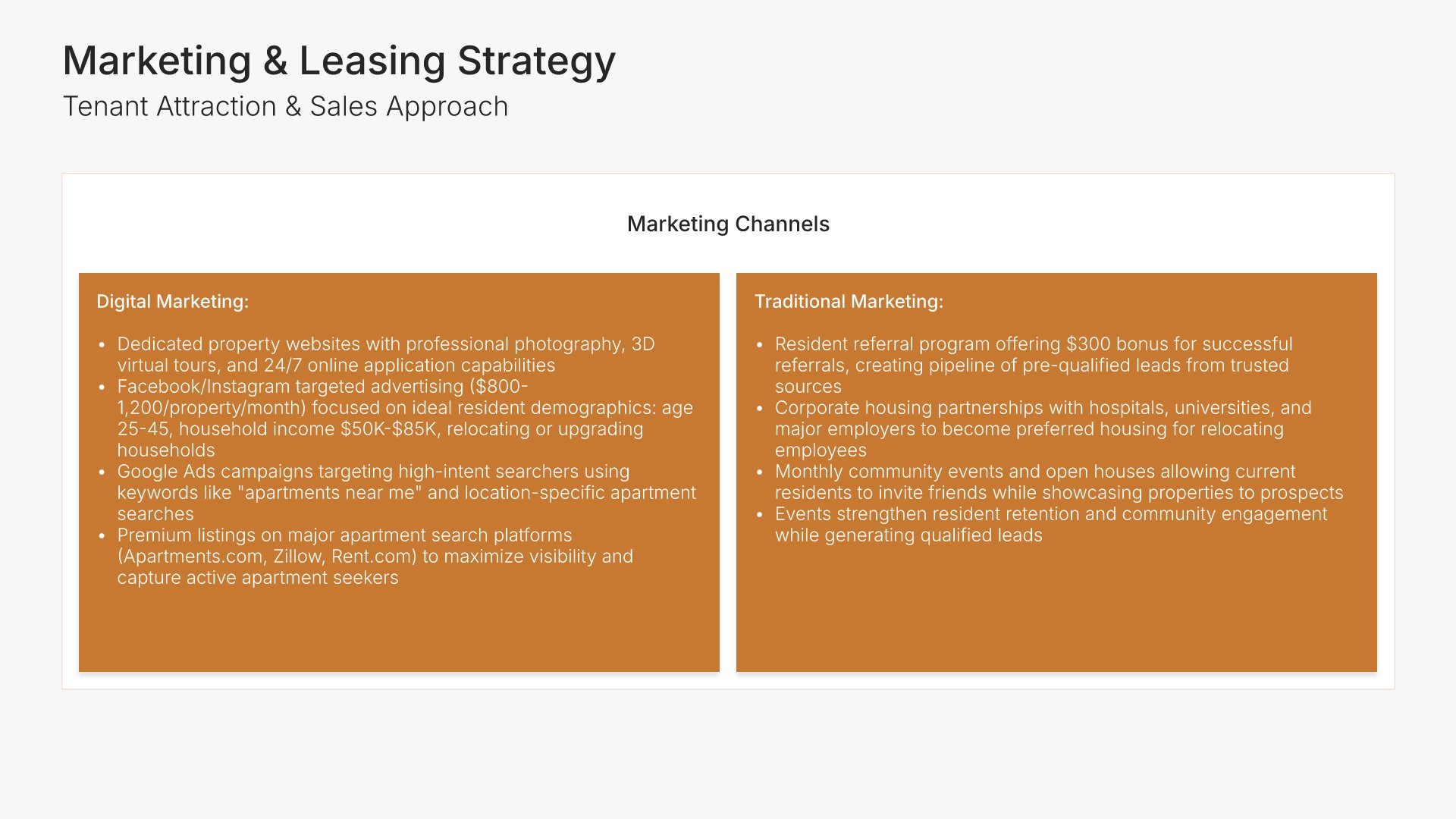Click empty orange area below Digital Marketing bullets

[399, 629]
